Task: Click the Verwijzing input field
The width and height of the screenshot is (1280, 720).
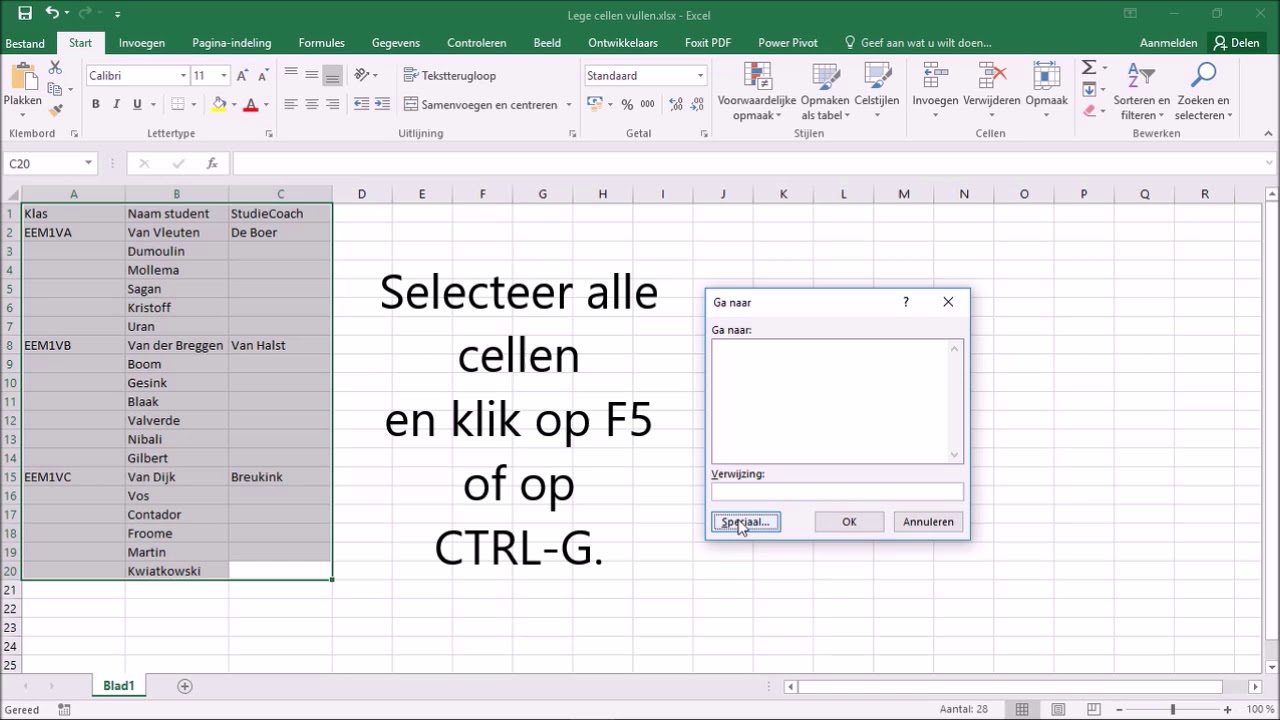Action: pos(837,492)
